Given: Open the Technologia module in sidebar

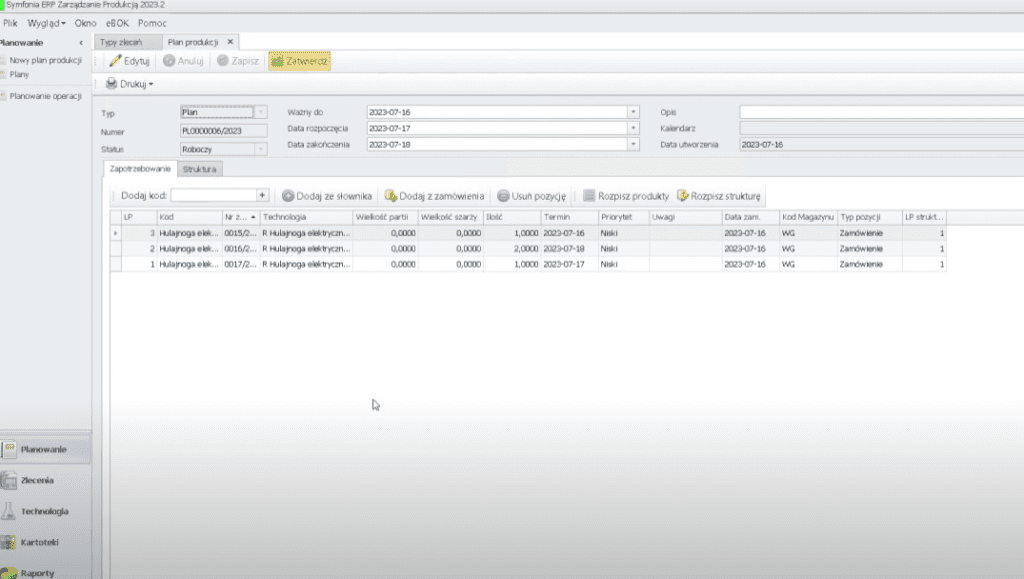Looking at the screenshot, I should click(44, 511).
